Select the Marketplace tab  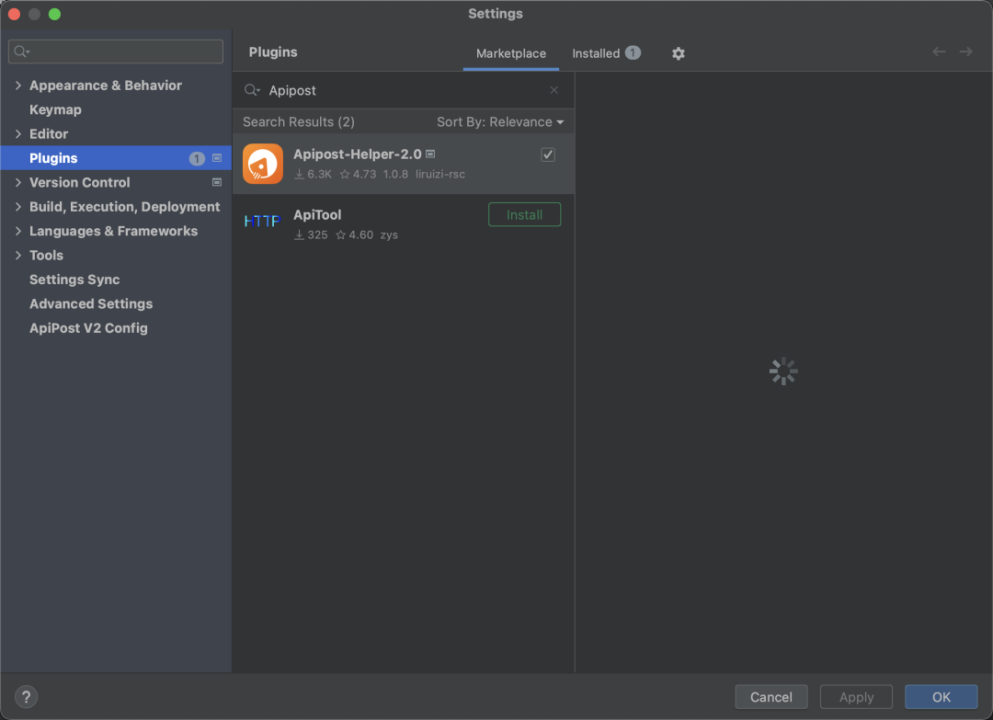[511, 53]
